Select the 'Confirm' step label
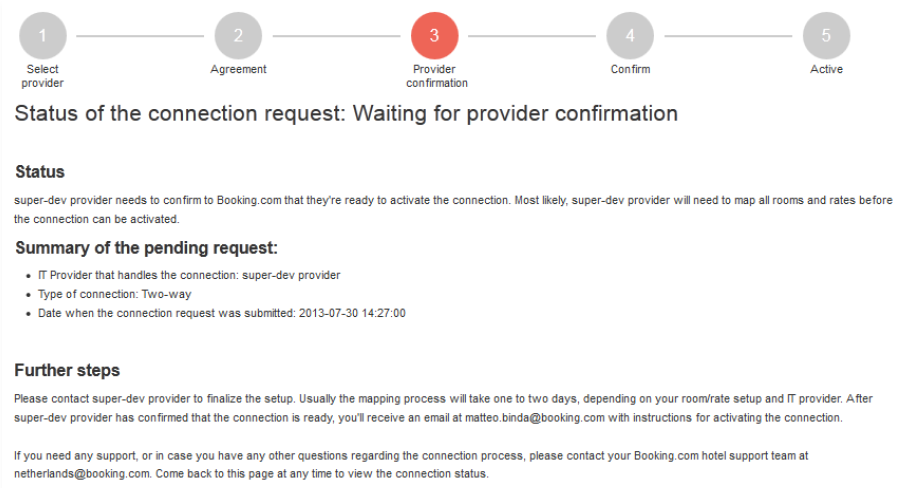 coord(630,70)
